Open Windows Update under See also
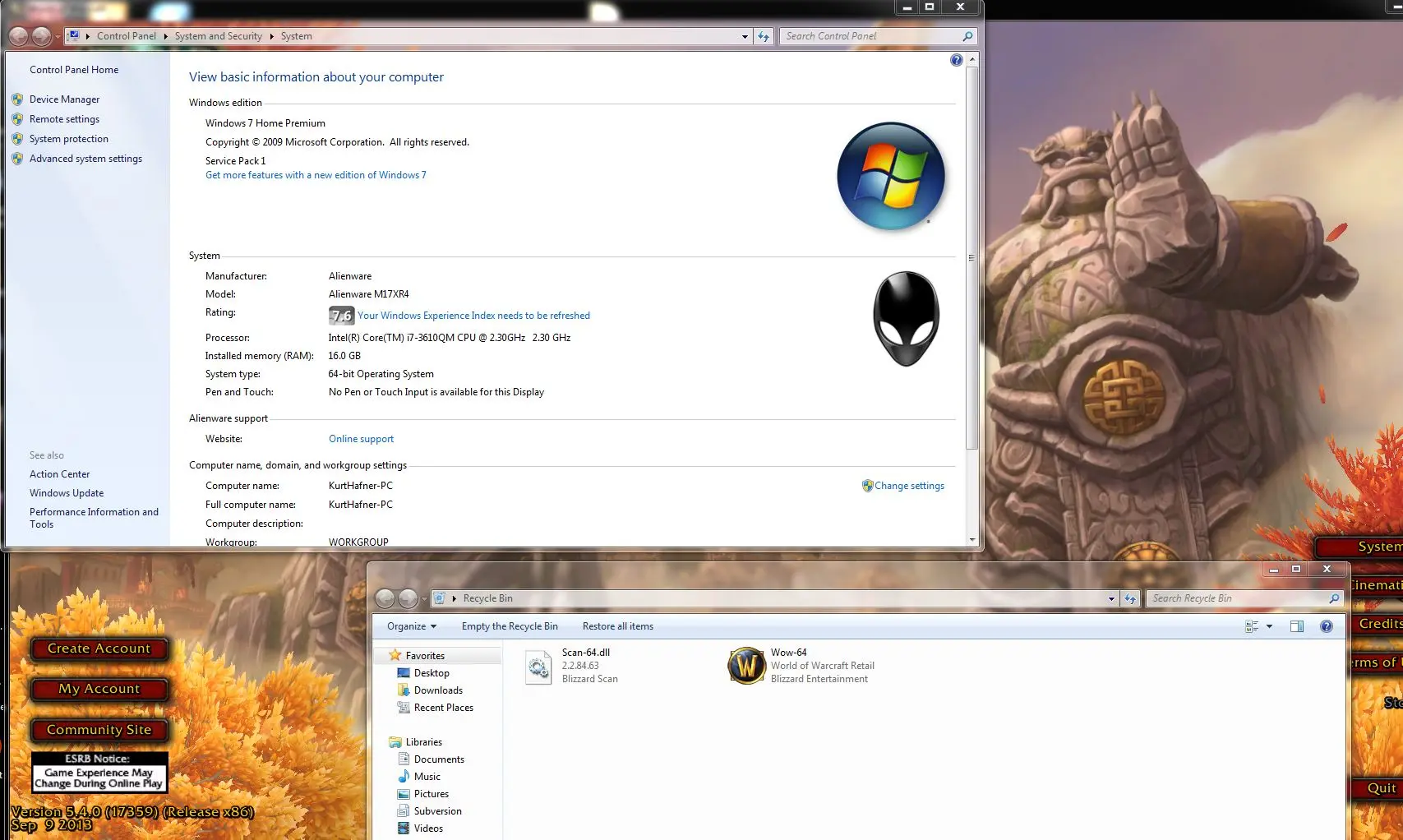 pyautogui.click(x=67, y=493)
